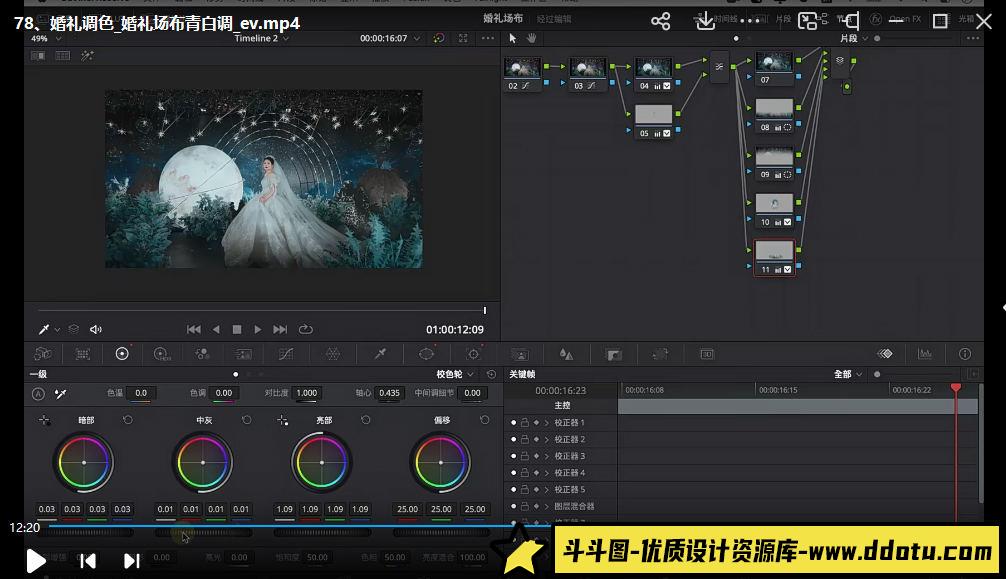
Task: Open the Information panel
Action: 964,354
